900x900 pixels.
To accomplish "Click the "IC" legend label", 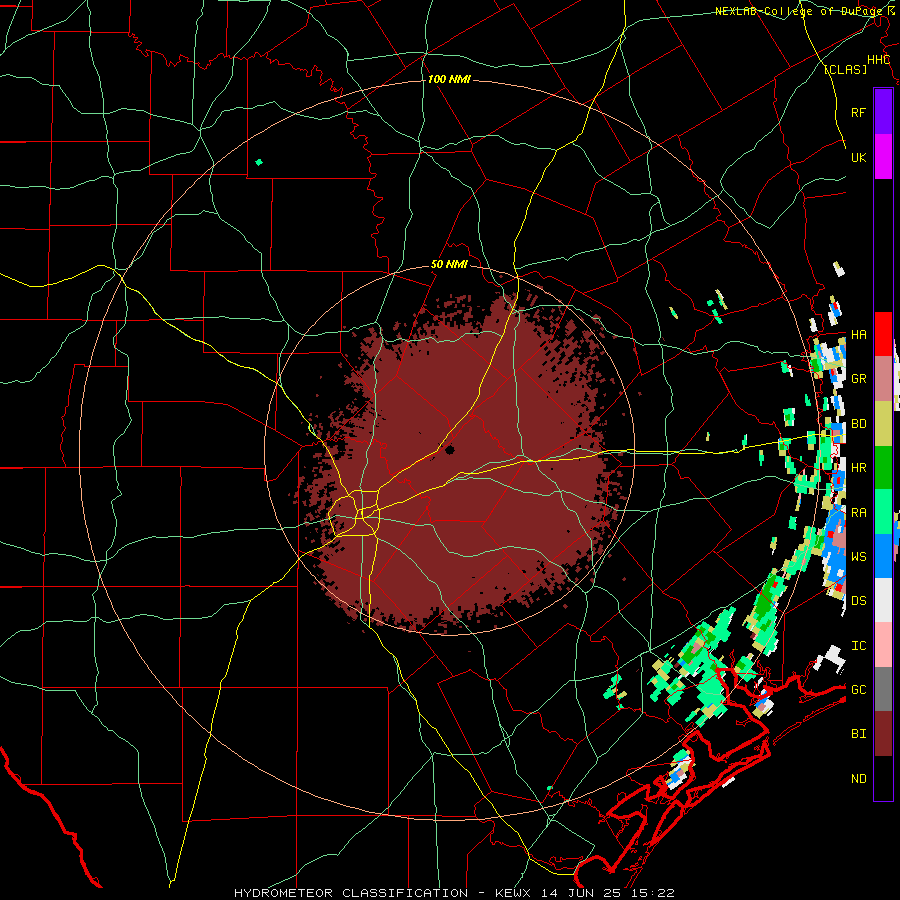I will coord(858,646).
